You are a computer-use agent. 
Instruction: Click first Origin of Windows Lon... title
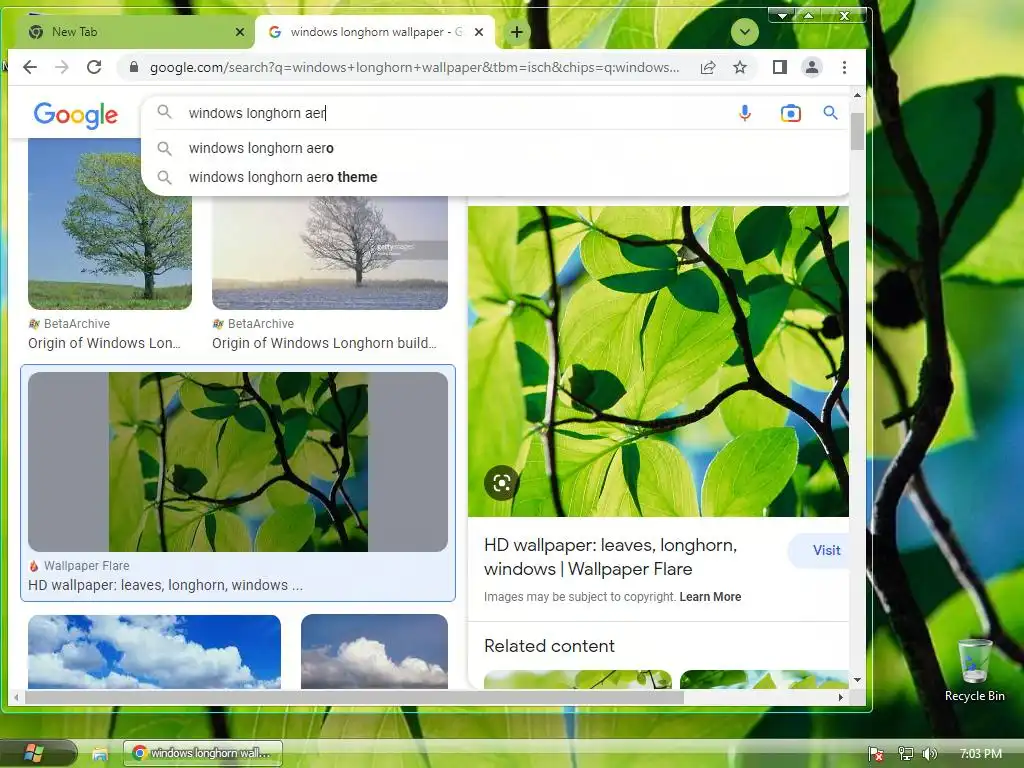tap(104, 343)
